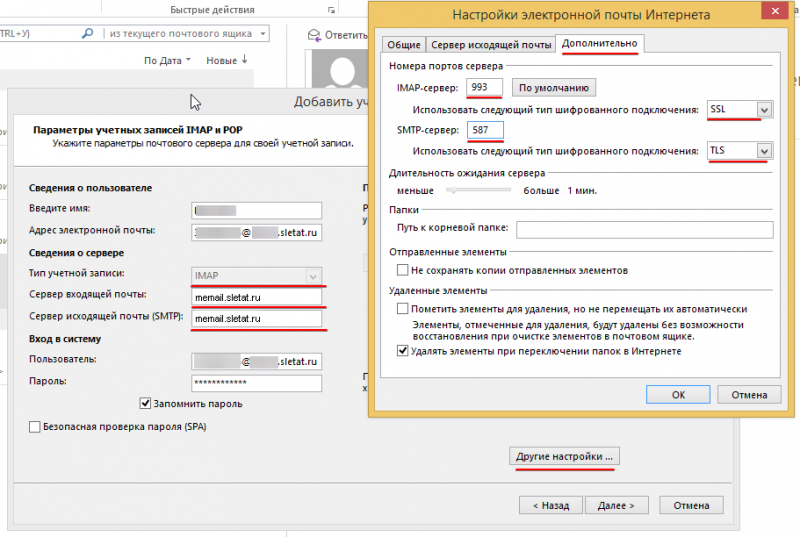The image size is (800, 537).
Task: Click the Введите имя input field
Action: (x=257, y=211)
